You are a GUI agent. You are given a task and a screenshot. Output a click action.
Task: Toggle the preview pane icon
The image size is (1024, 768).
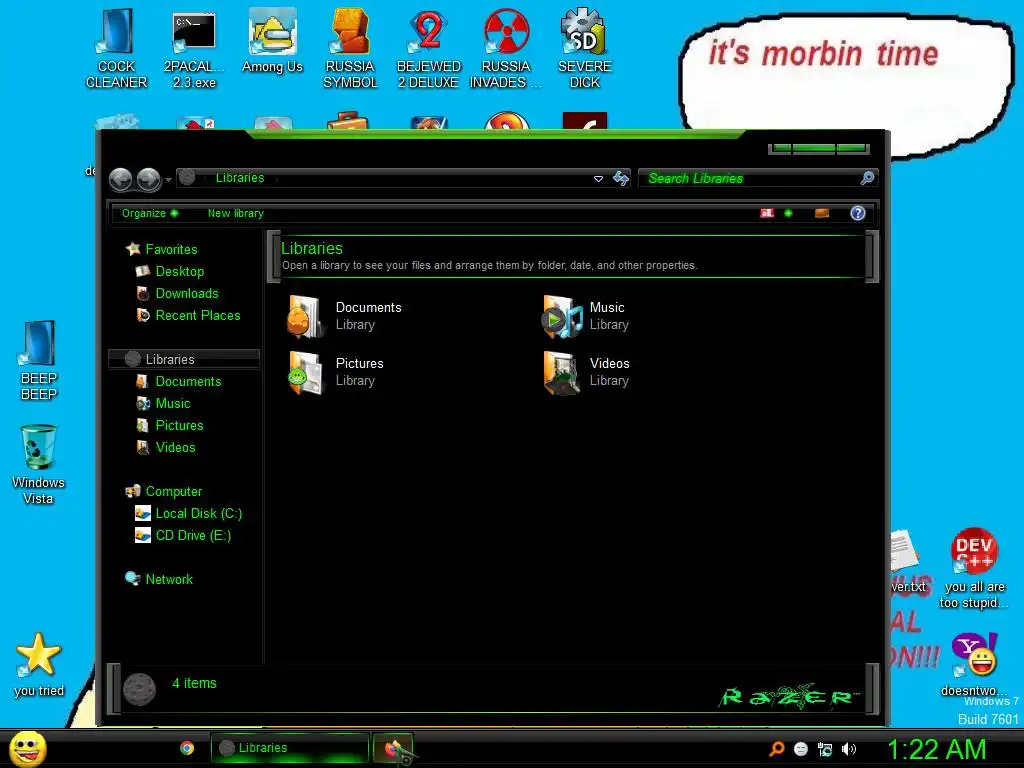[822, 213]
